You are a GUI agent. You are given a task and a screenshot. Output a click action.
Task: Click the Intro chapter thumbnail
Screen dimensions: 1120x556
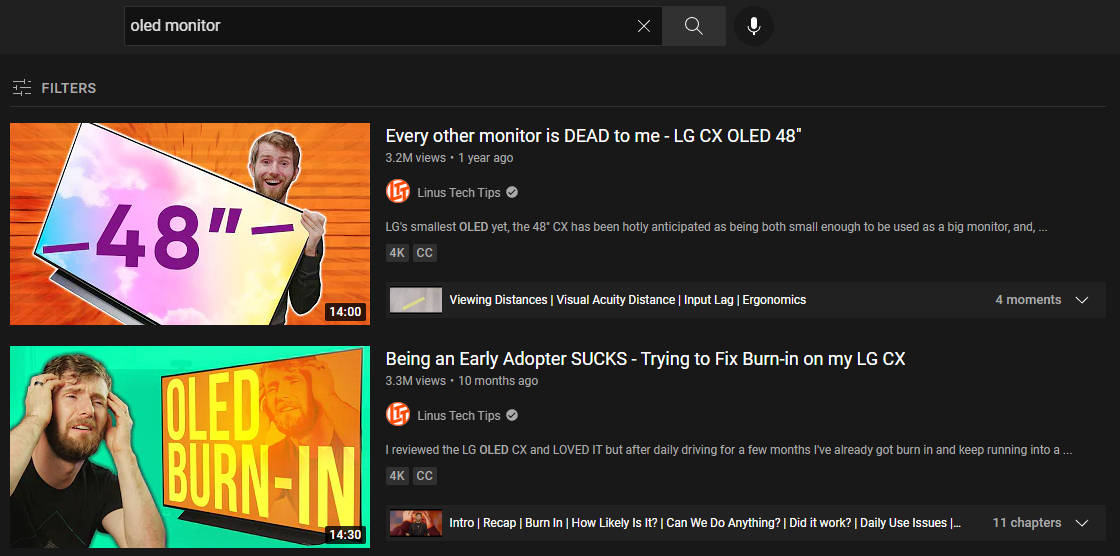coord(416,523)
